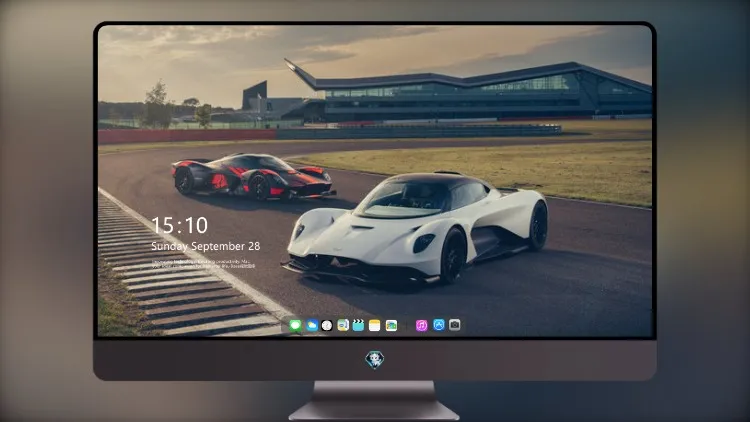Open the green Messages icon in the dock
This screenshot has width=750, height=422.
295,325
